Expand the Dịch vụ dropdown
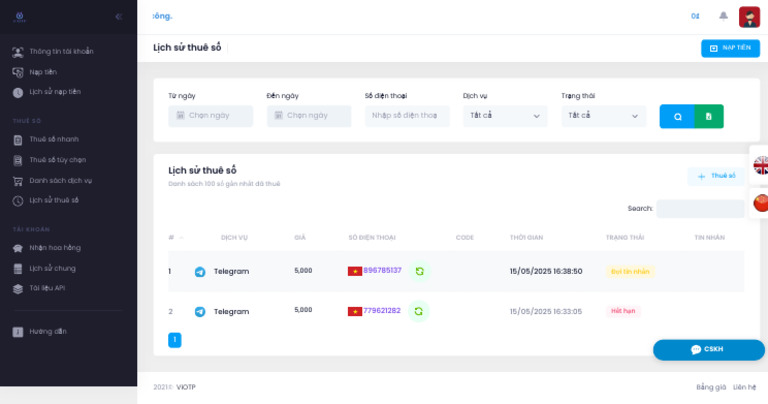This screenshot has height=404, width=768. coord(505,116)
